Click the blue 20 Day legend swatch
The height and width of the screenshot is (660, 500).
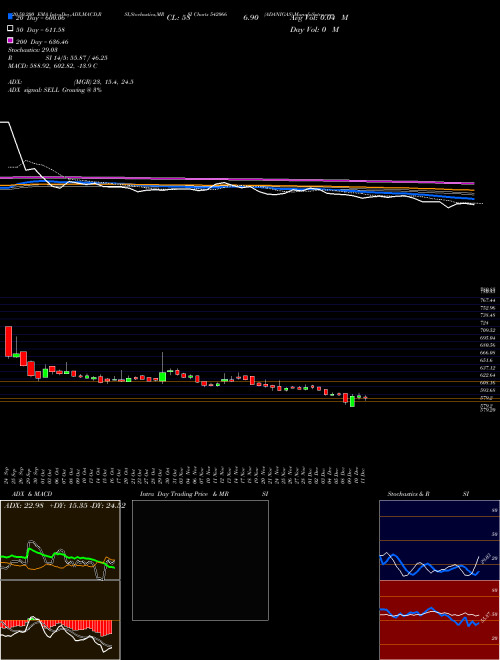click(x=10, y=17)
